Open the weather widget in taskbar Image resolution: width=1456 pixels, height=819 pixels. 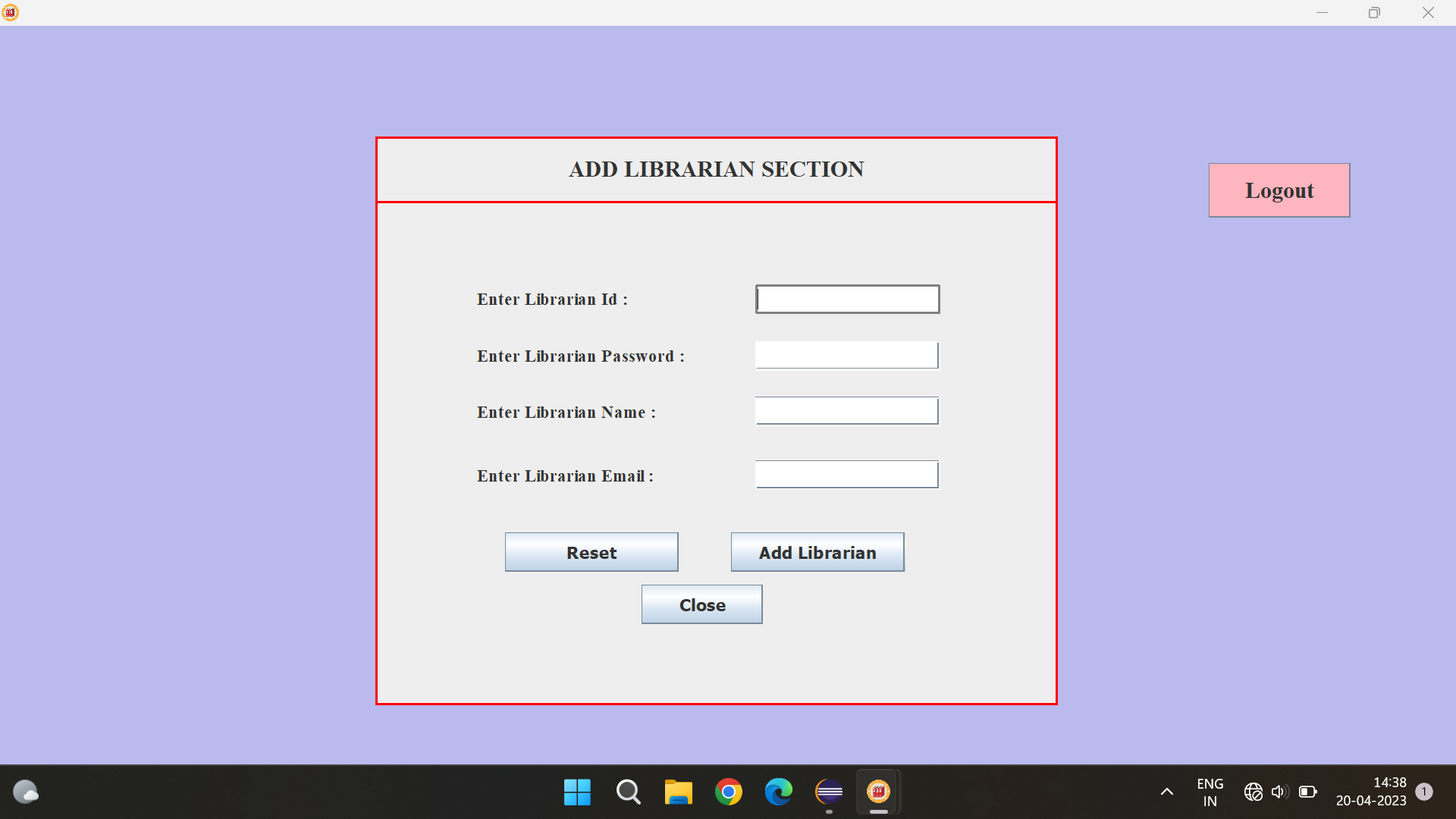(x=26, y=792)
